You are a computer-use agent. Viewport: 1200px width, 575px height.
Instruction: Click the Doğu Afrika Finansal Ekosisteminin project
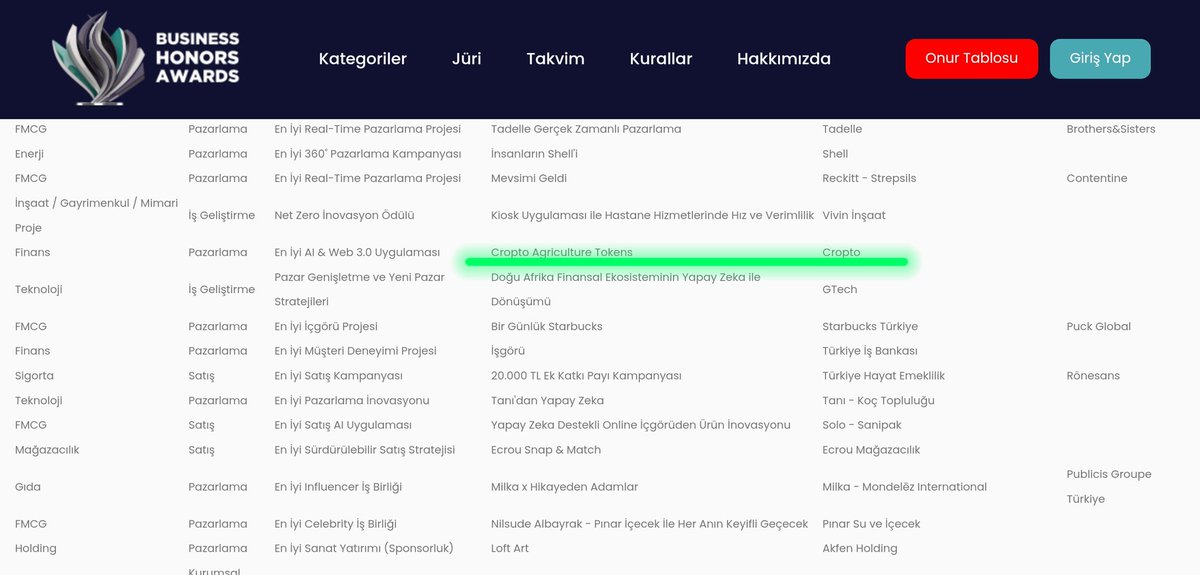coord(626,289)
